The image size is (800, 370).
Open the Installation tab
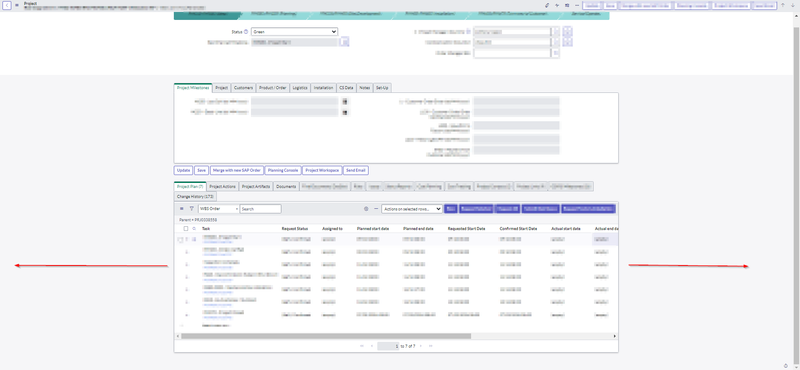point(323,88)
